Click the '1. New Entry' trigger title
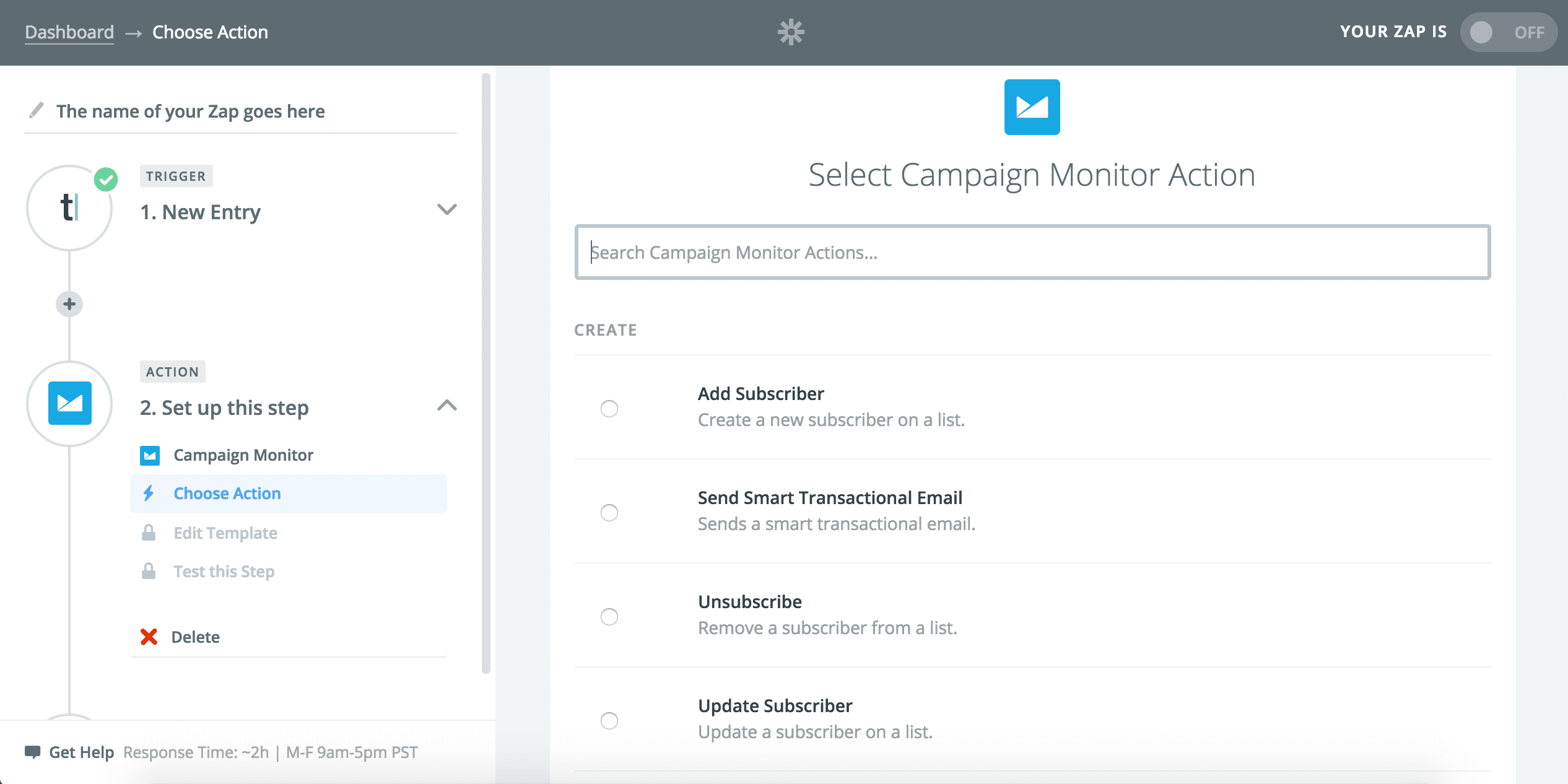The width and height of the screenshot is (1568, 784). point(200,212)
